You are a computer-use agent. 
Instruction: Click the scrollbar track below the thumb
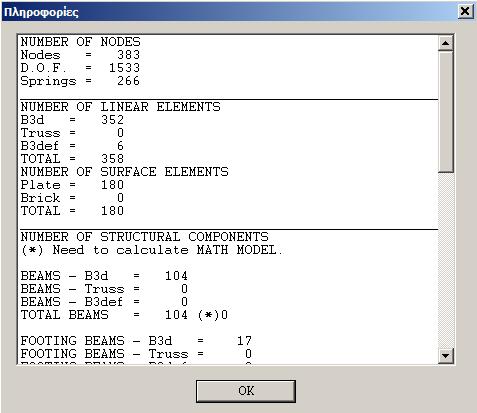446,260
